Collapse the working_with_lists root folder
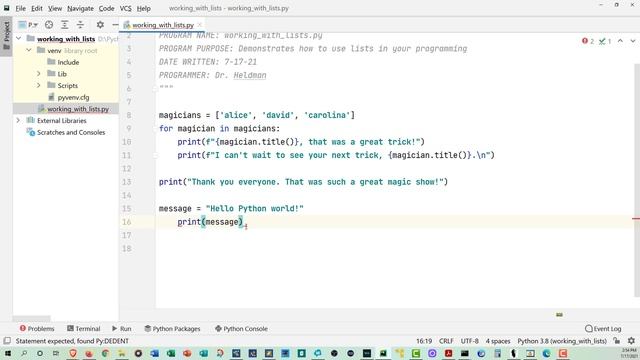Image resolution: width=640 pixels, height=360 pixels. tap(19, 39)
